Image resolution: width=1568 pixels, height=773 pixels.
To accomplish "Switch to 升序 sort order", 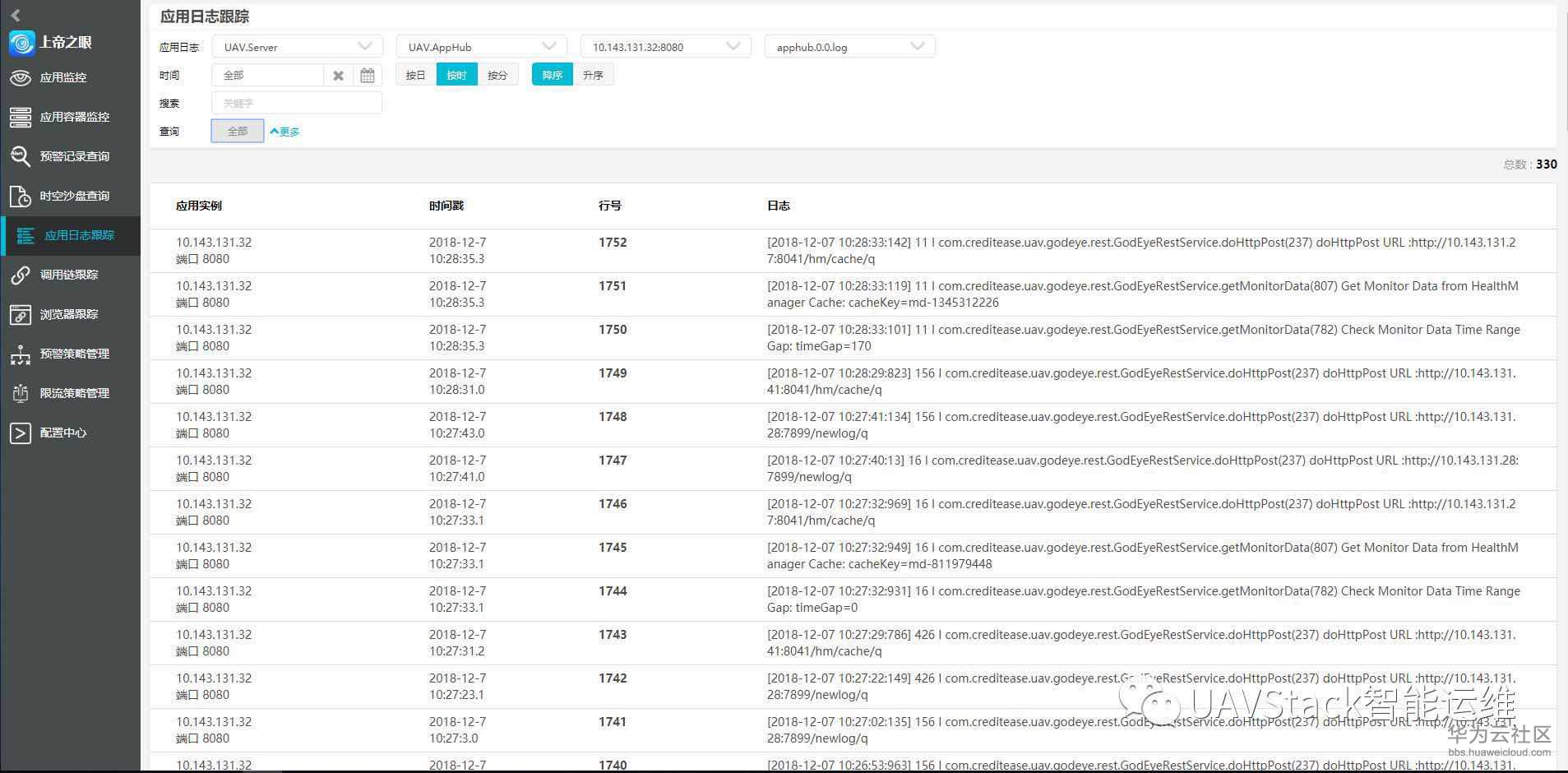I will coord(594,76).
